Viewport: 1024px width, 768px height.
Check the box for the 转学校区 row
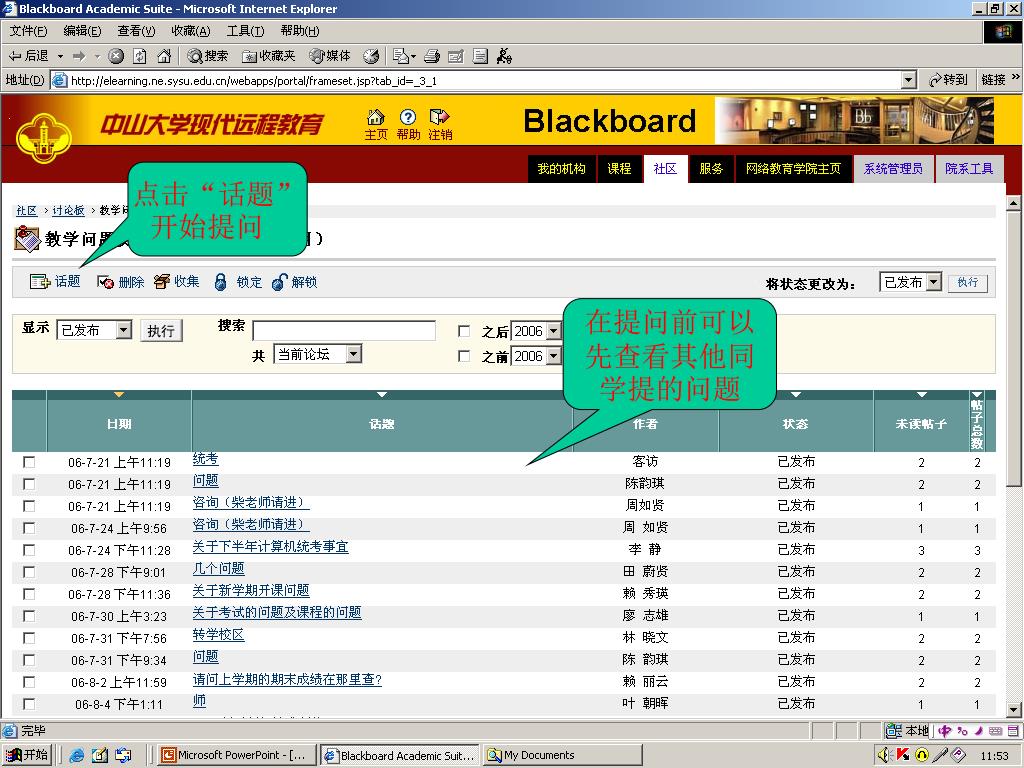(x=29, y=638)
